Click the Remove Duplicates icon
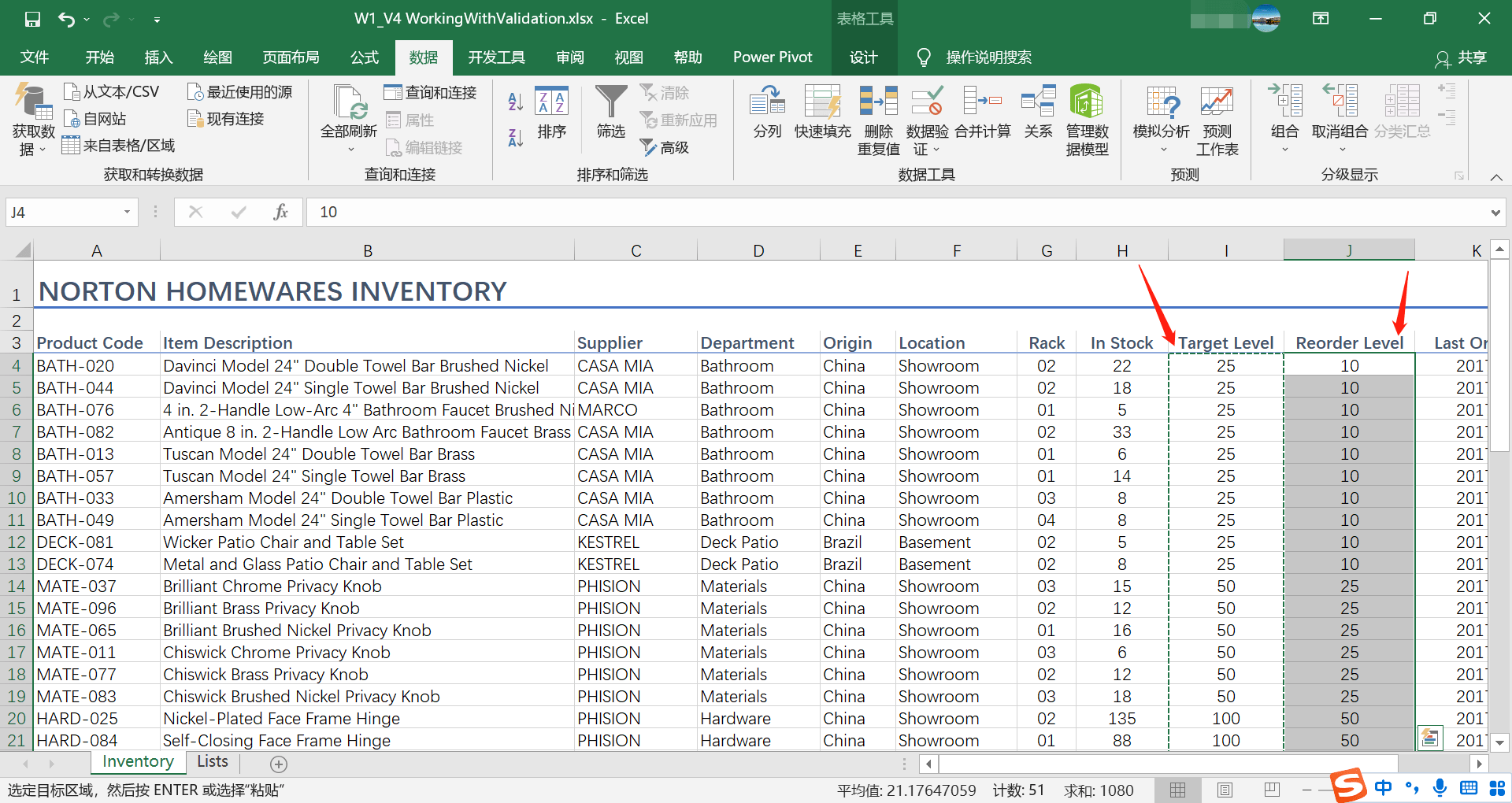This screenshot has height=803, width=1512. tap(878, 102)
